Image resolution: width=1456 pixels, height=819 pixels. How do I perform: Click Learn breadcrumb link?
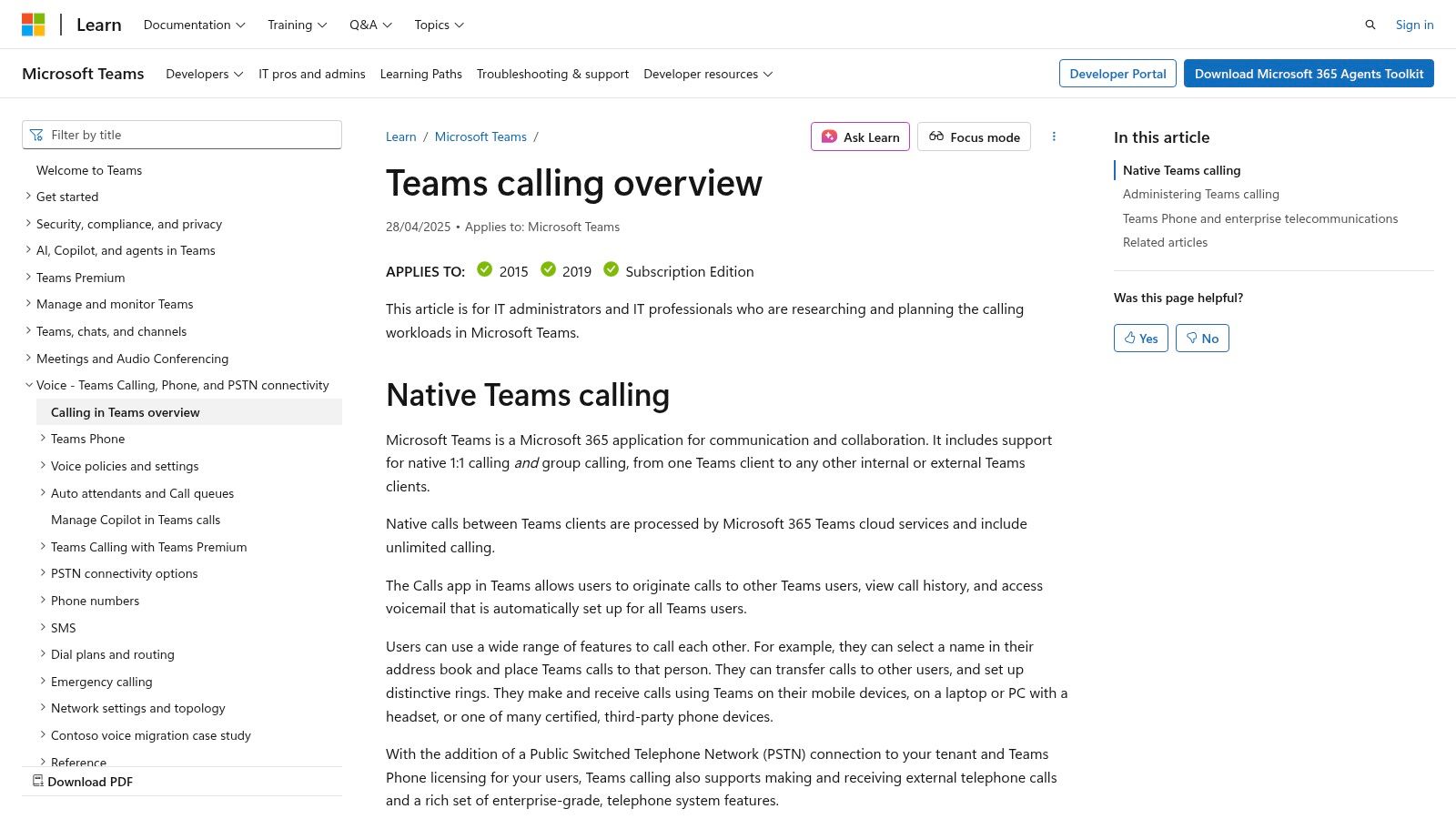400,136
